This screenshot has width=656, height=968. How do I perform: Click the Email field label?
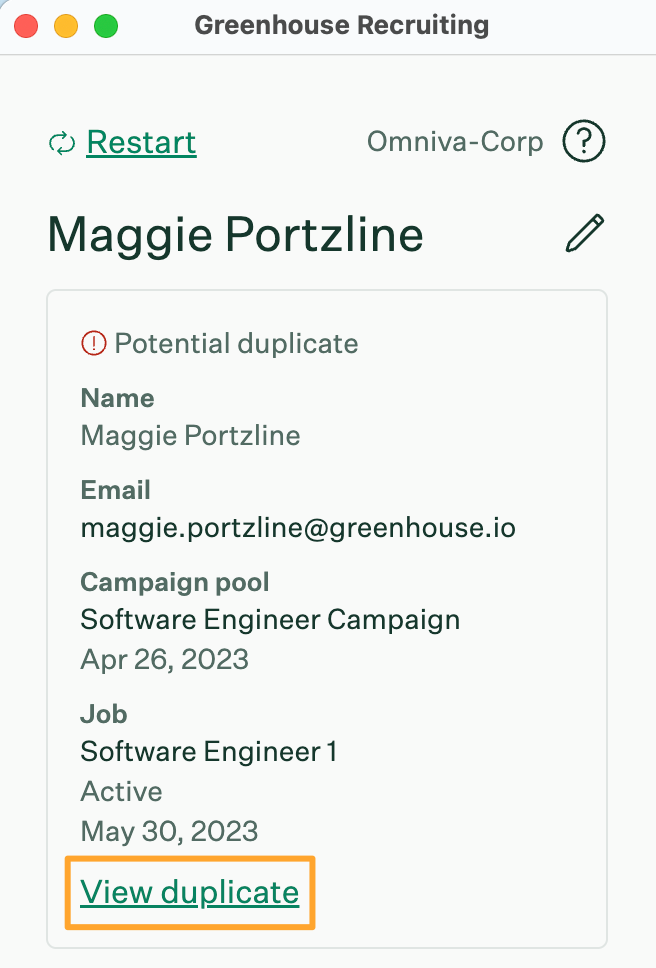point(115,490)
